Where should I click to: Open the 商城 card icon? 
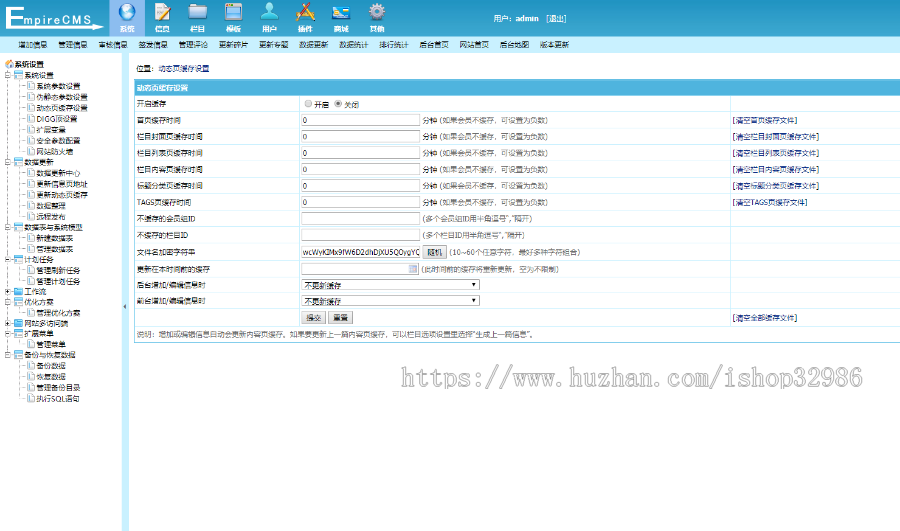tap(341, 13)
